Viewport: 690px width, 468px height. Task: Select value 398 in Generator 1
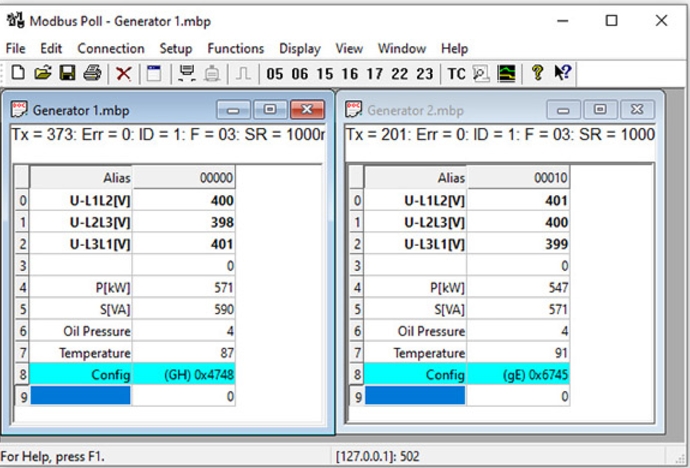pyautogui.click(x=184, y=222)
